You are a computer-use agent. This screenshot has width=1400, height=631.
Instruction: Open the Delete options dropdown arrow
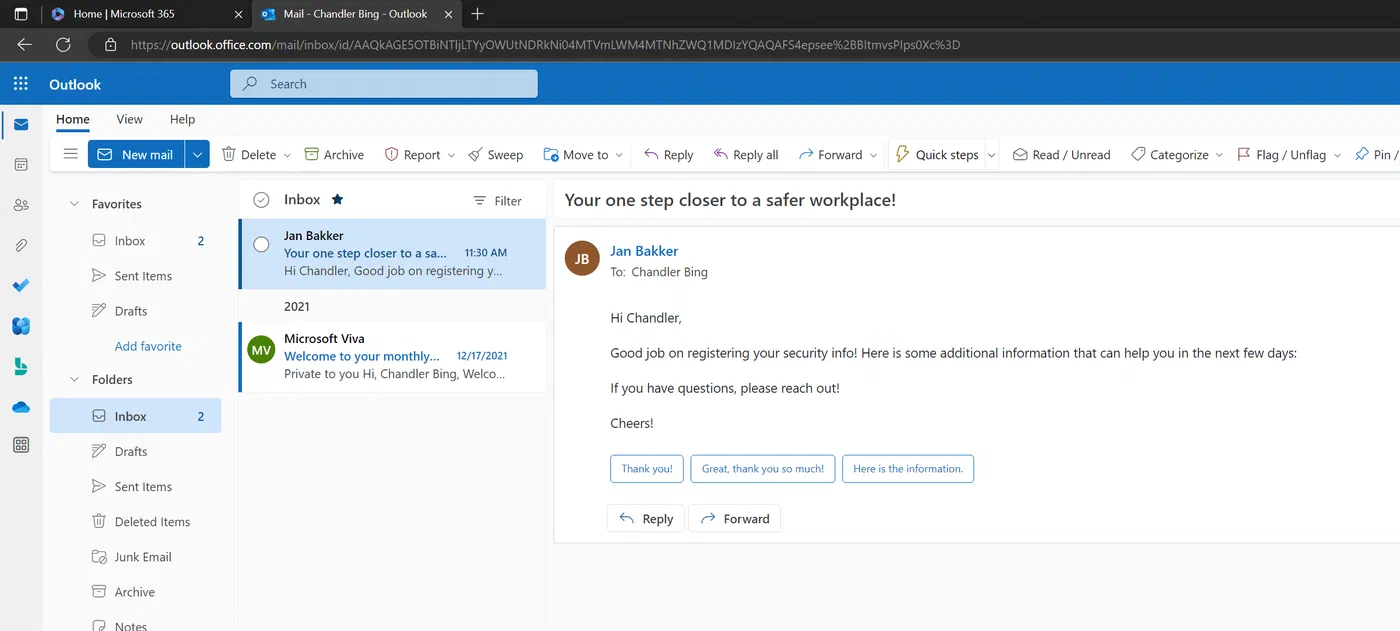pos(287,155)
